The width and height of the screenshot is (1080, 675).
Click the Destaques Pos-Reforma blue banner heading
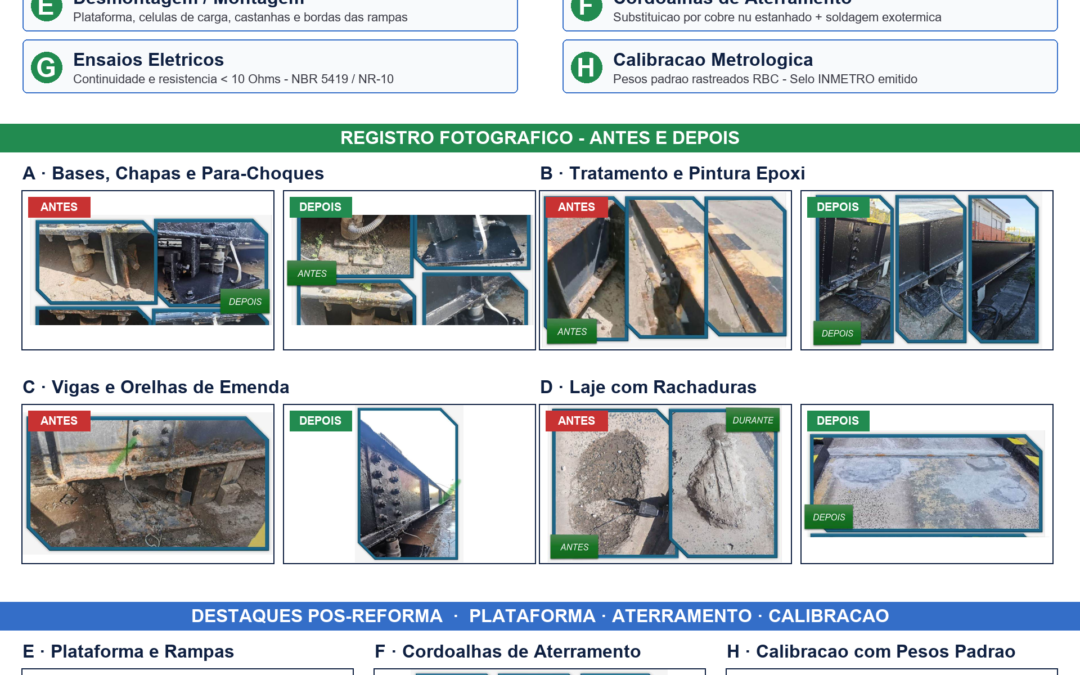tap(540, 616)
